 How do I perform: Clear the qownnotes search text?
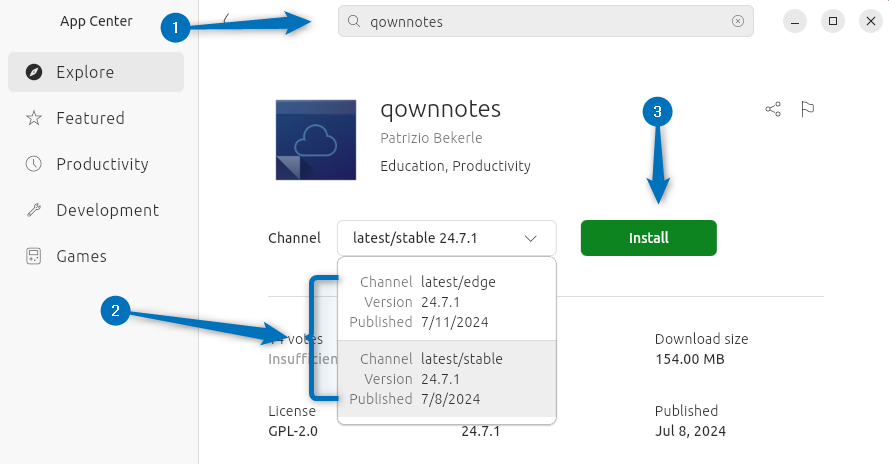[738, 21]
